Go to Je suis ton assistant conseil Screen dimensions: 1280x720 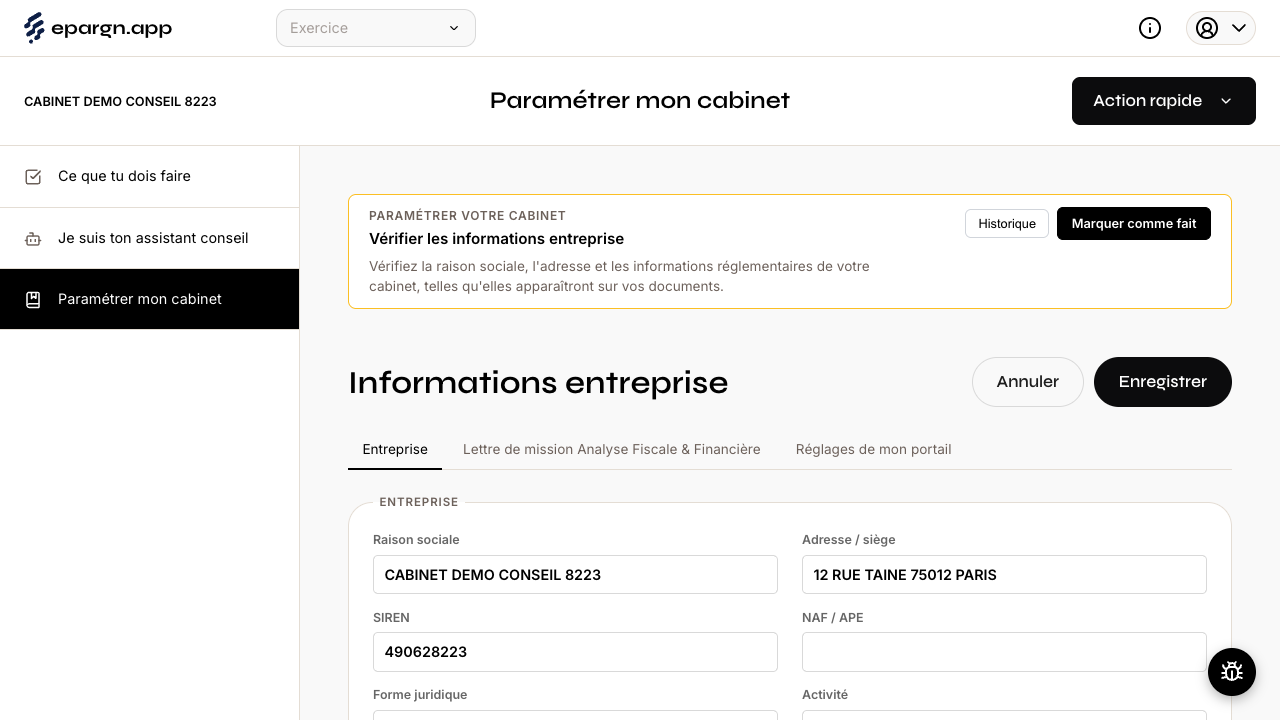150,238
